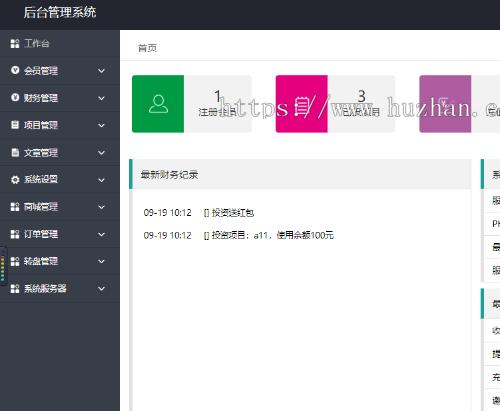Click the 会员管理 sidebar icon
The width and height of the screenshot is (500, 411).
(x=15, y=70)
